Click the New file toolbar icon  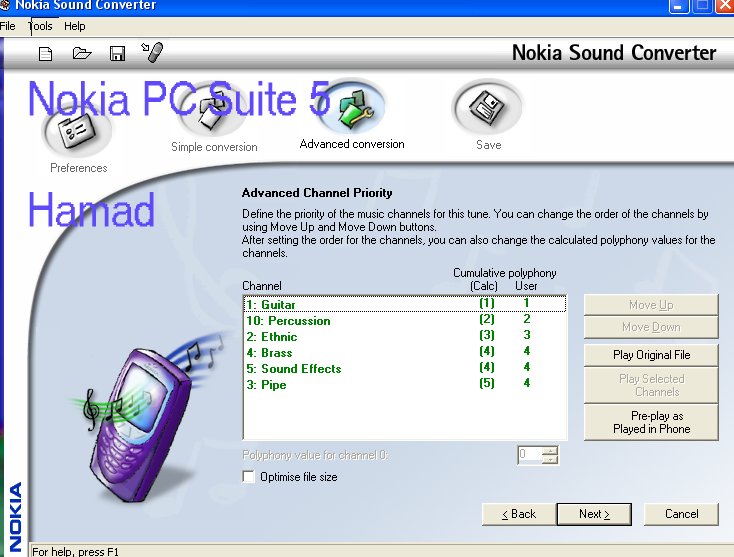[x=45, y=54]
